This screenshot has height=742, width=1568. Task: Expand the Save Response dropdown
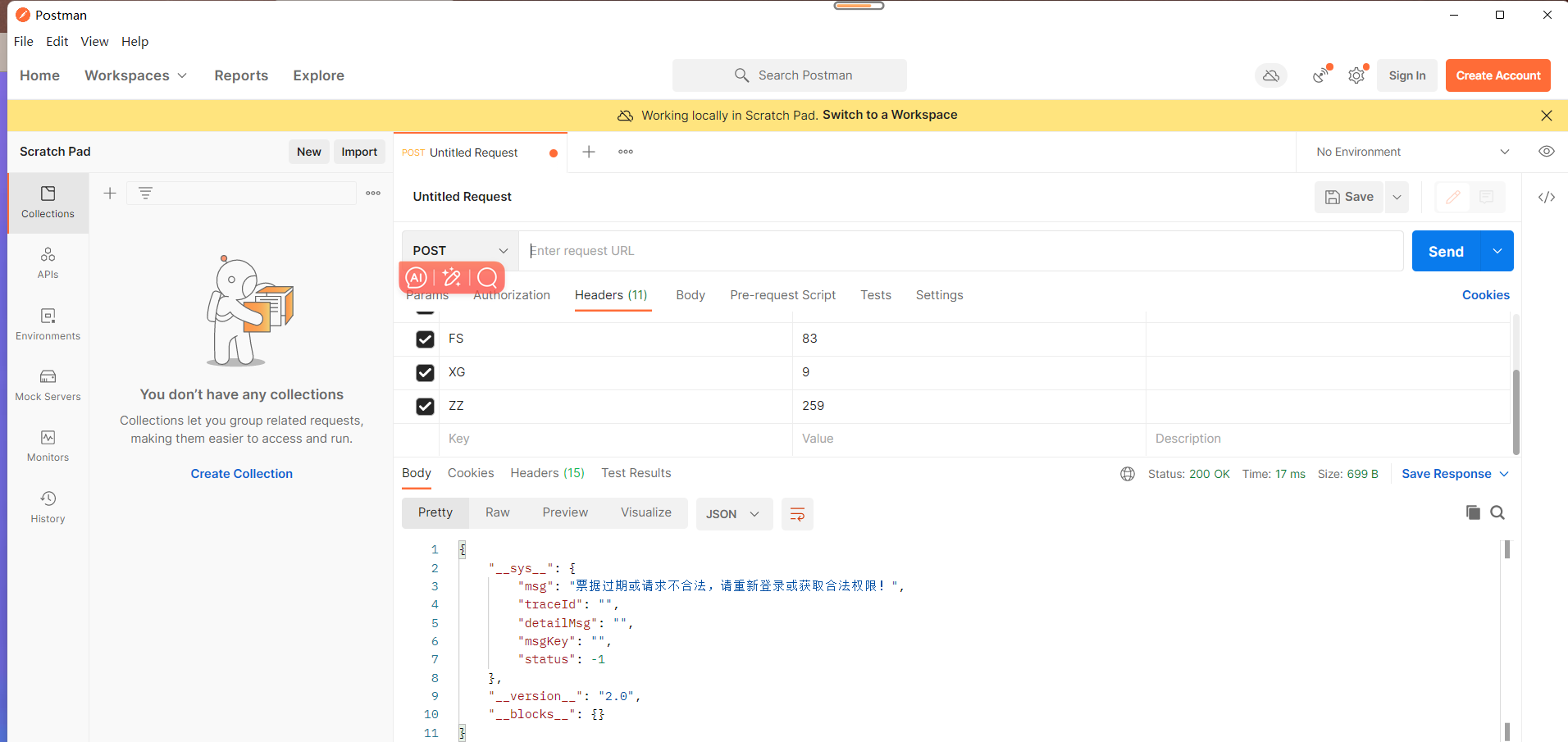tap(1455, 474)
